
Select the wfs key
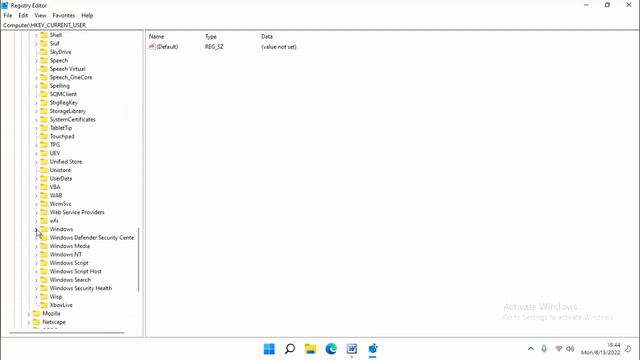tap(54, 221)
